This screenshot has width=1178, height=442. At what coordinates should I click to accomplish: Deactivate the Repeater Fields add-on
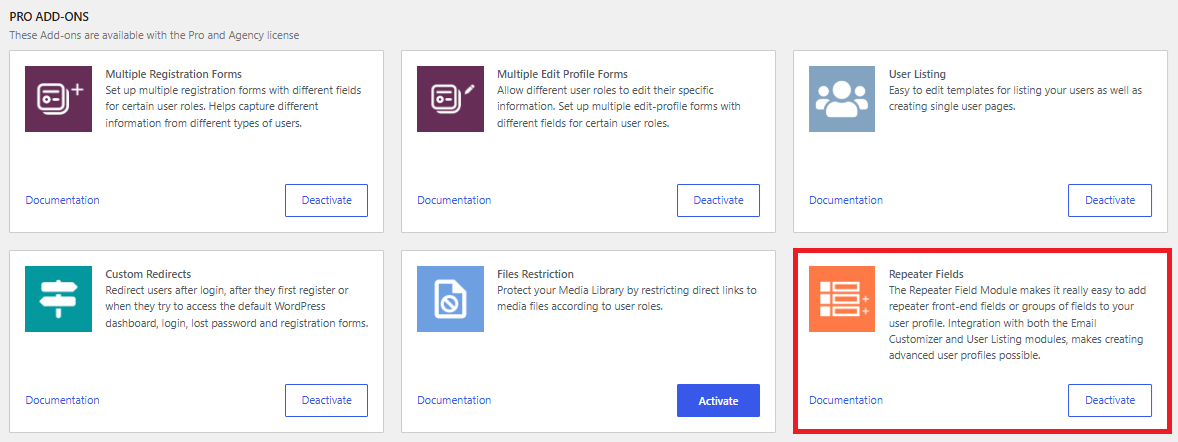[1110, 400]
